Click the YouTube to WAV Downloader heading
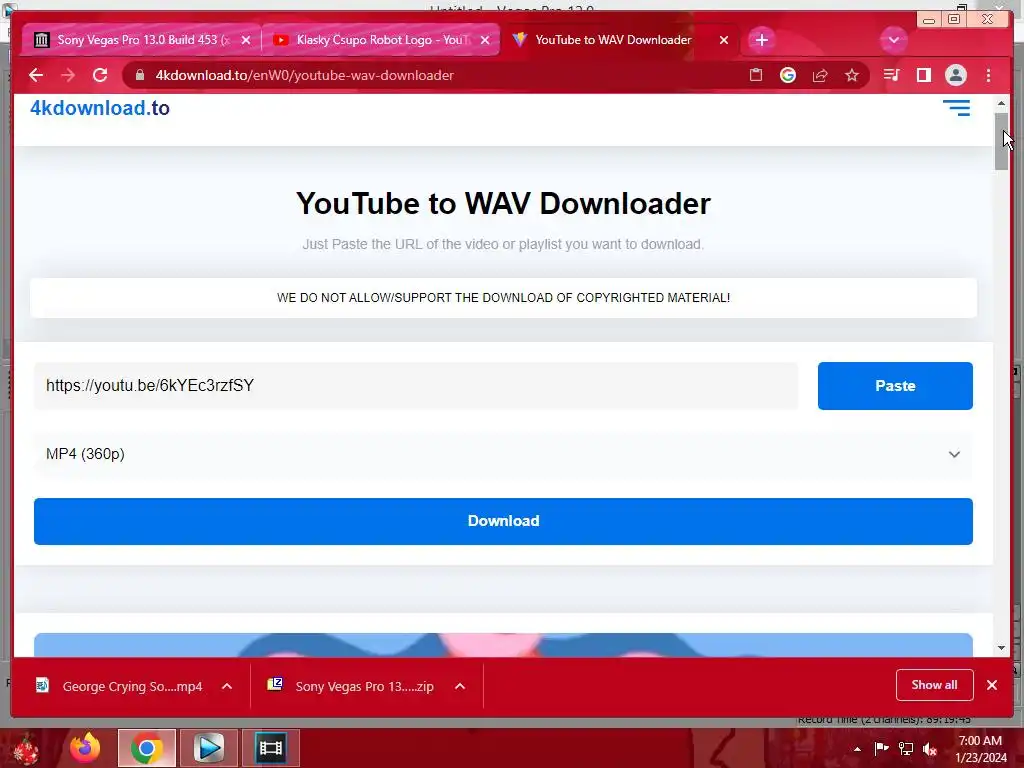This screenshot has width=1024, height=768. tap(503, 204)
